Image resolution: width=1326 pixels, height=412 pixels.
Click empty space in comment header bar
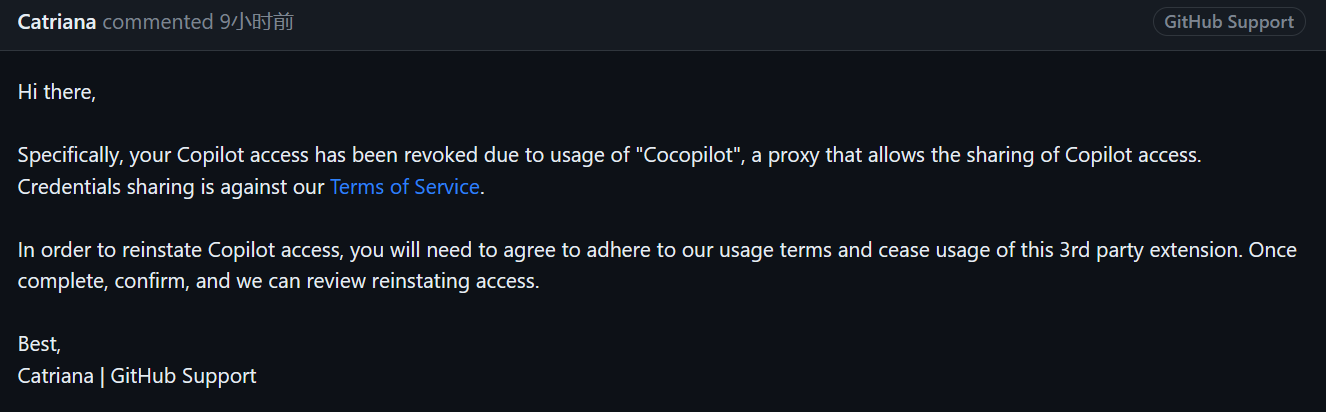point(720,22)
